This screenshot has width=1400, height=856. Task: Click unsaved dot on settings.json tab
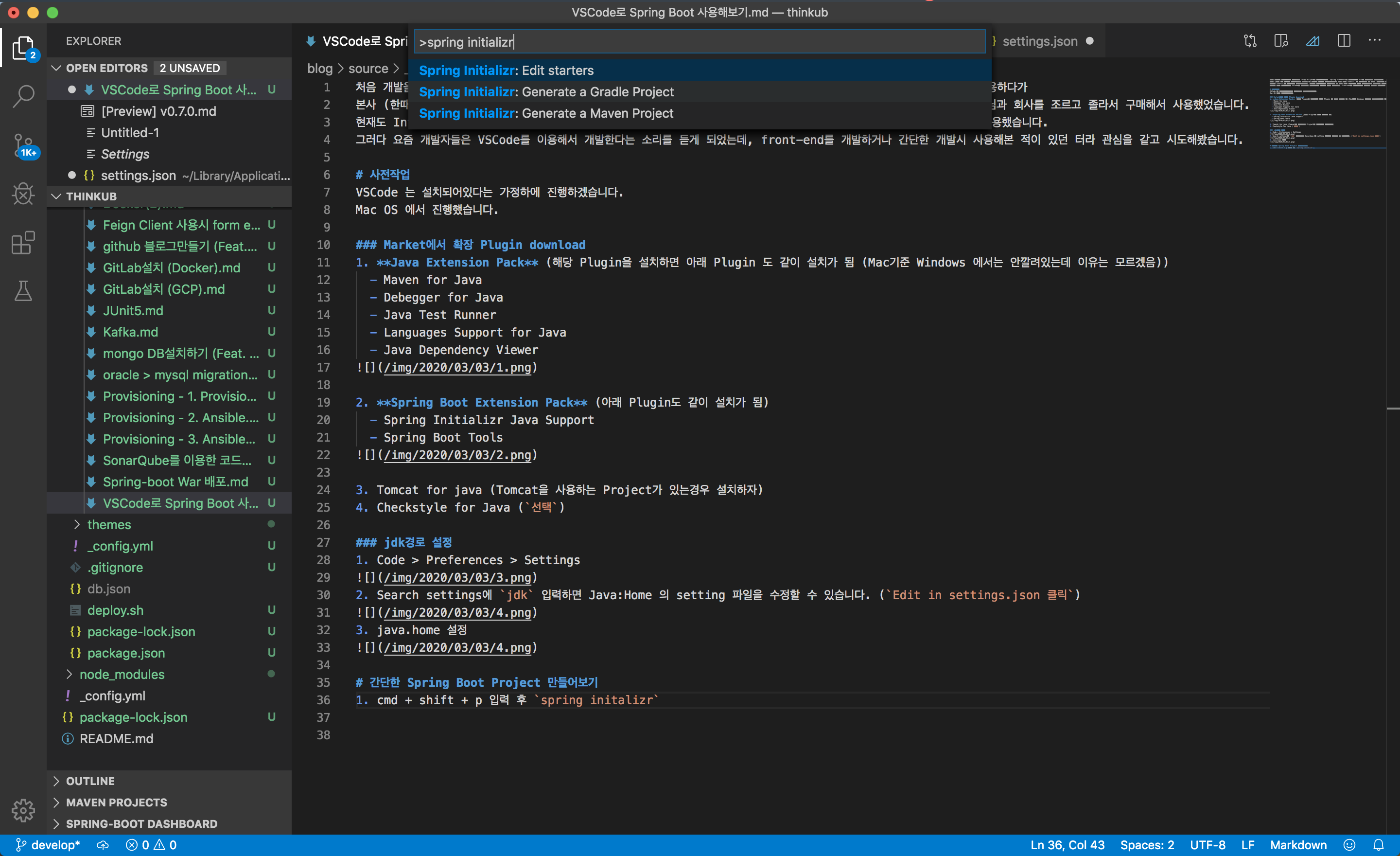[x=1090, y=41]
